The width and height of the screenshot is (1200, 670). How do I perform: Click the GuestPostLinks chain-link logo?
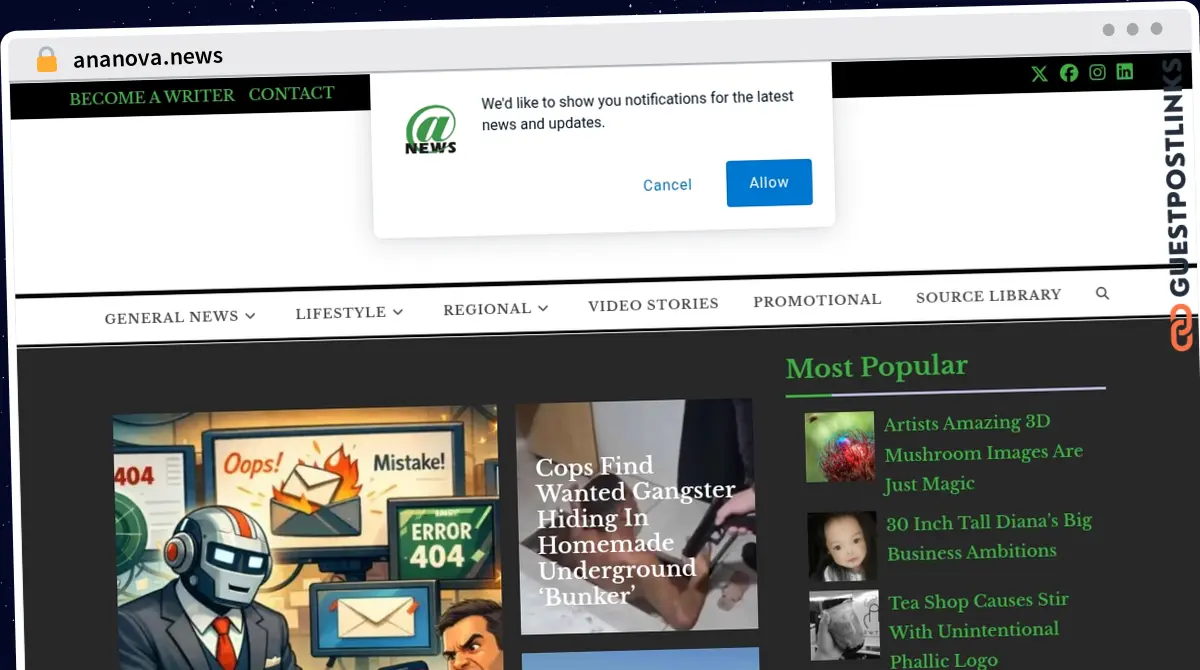[1181, 328]
